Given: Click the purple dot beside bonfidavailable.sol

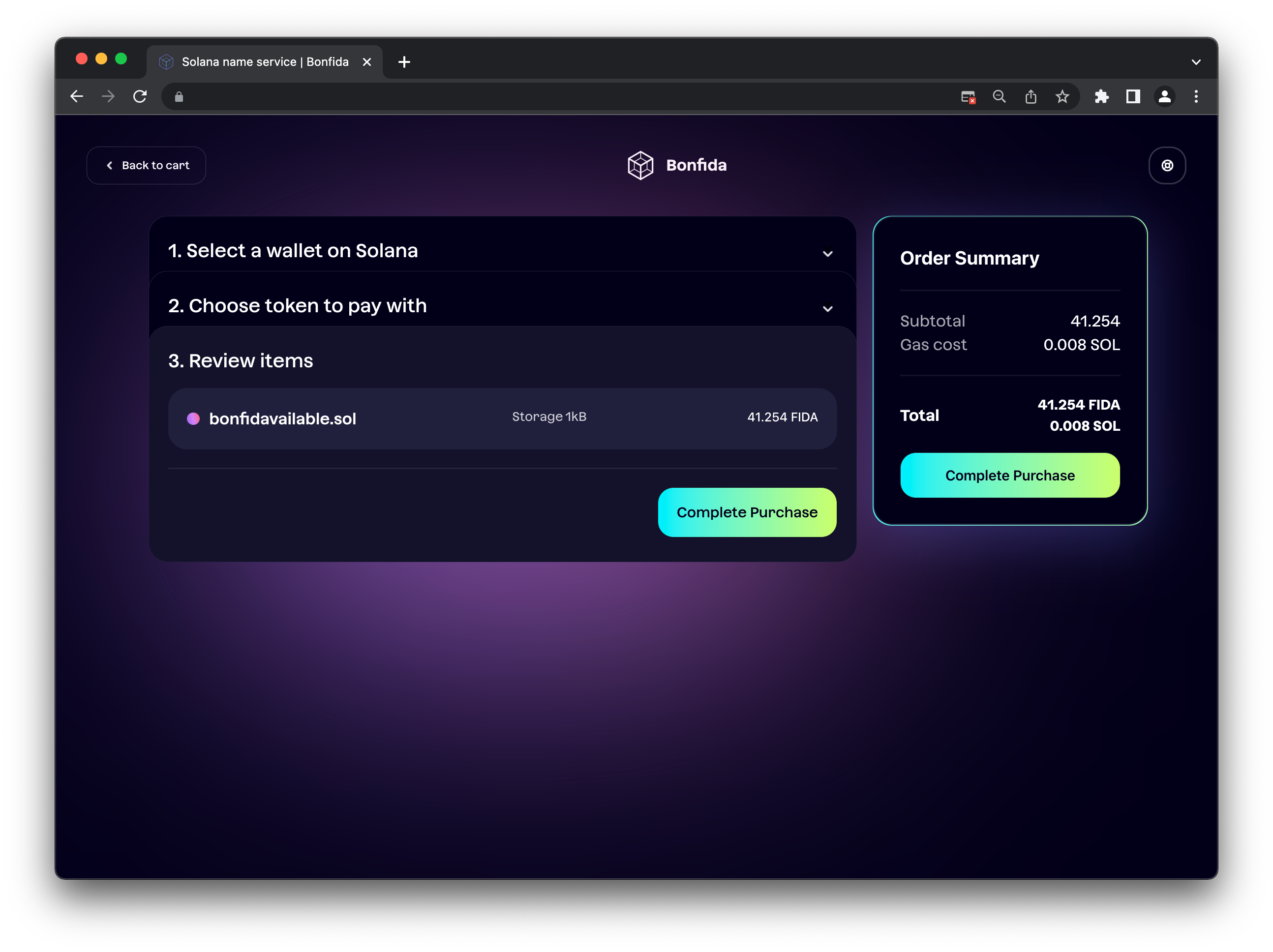Looking at the screenshot, I should coord(193,419).
